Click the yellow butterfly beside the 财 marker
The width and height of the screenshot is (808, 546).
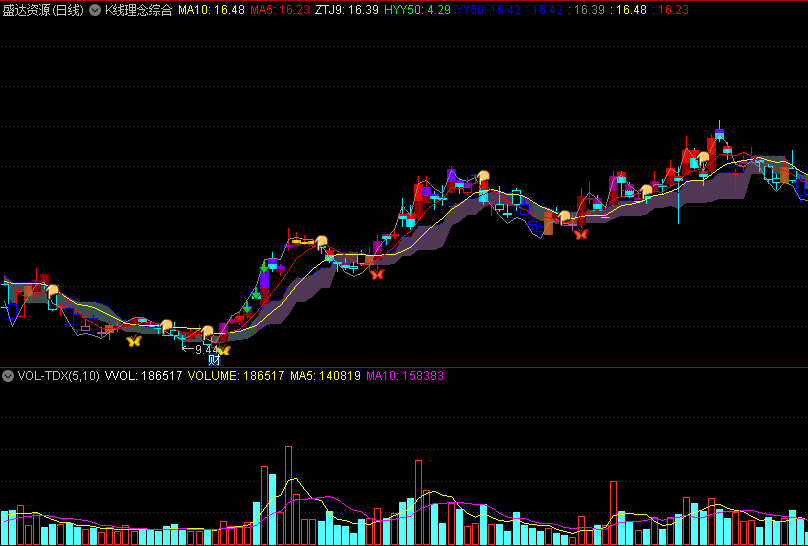click(x=224, y=350)
